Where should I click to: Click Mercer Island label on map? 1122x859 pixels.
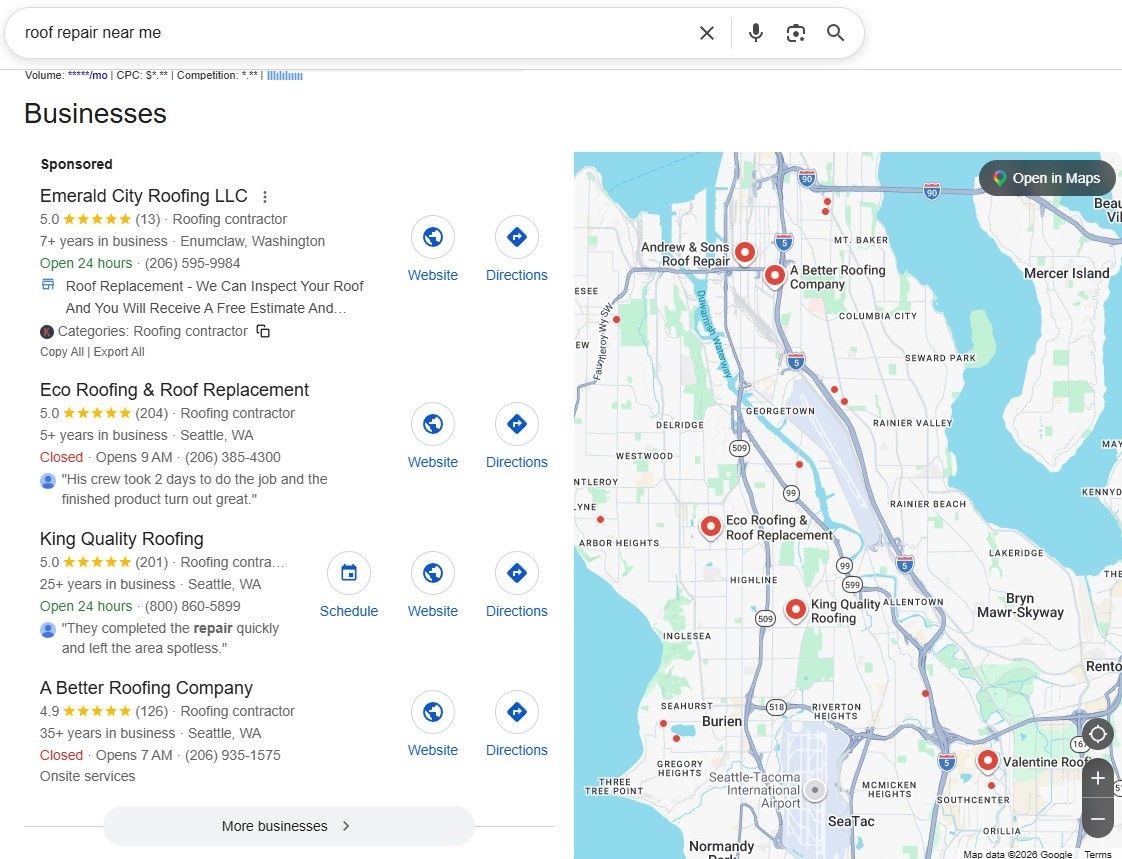coord(1066,273)
